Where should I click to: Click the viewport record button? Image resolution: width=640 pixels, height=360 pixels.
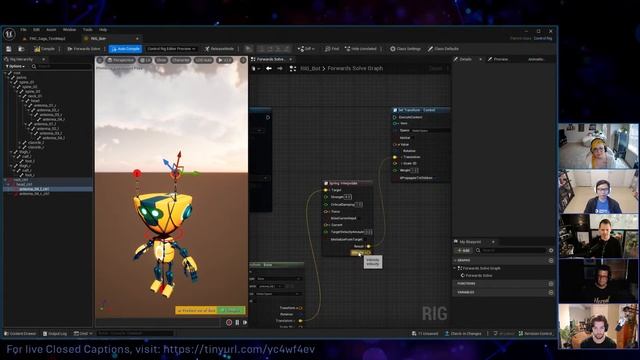coord(229,322)
